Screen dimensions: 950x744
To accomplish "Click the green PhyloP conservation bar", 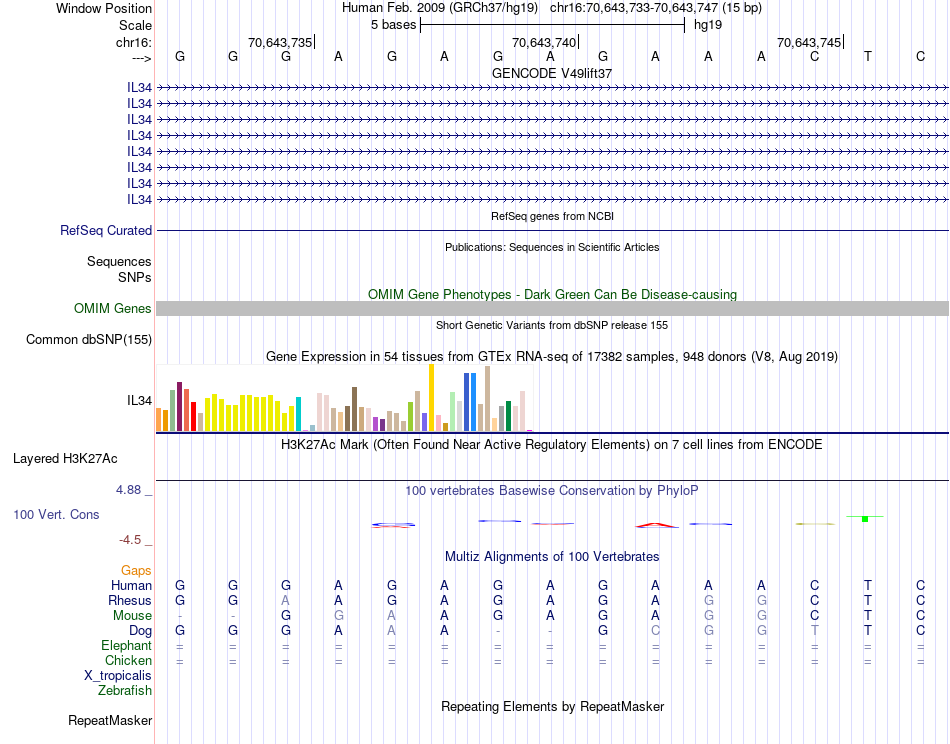I will coord(865,518).
